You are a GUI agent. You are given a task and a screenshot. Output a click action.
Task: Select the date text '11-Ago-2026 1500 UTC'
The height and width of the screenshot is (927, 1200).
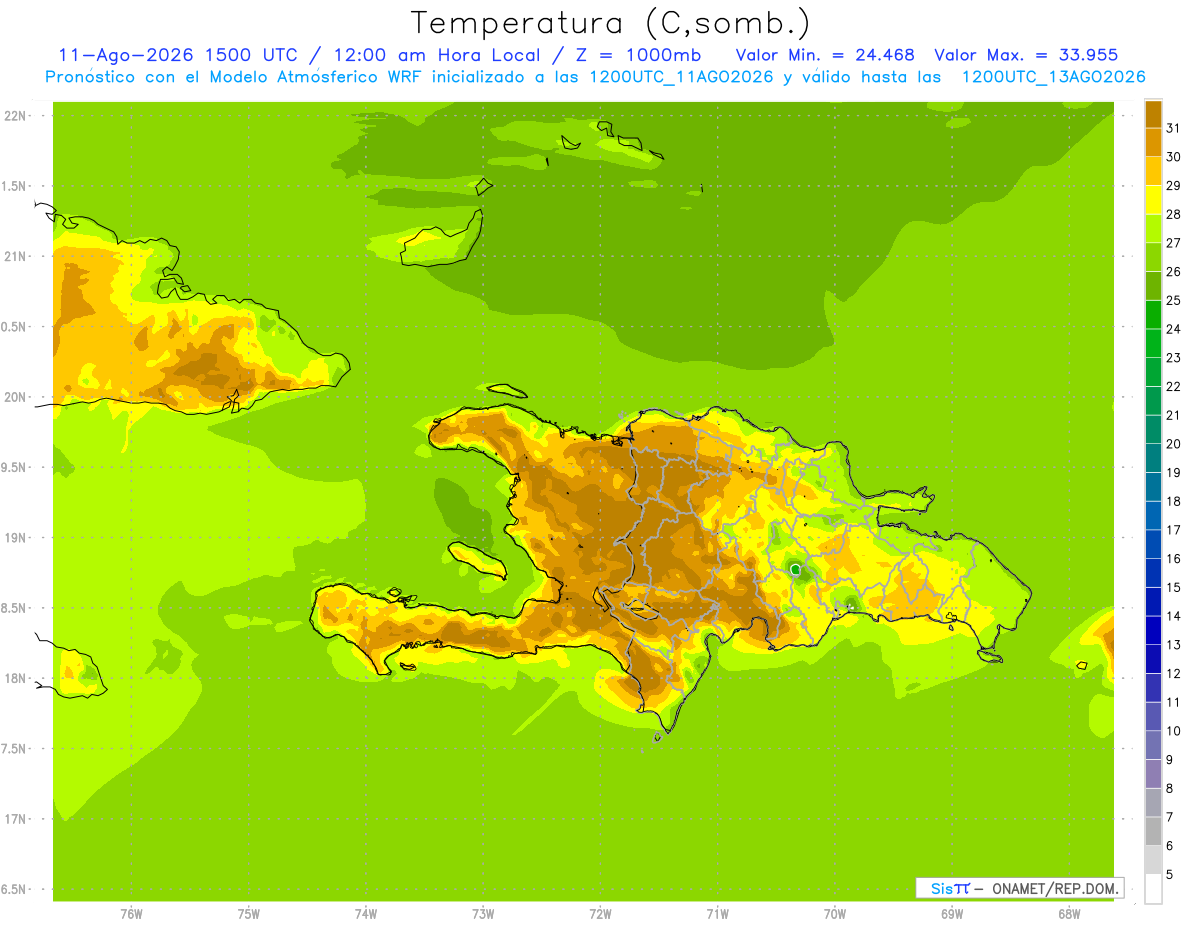pyautogui.click(x=176, y=55)
